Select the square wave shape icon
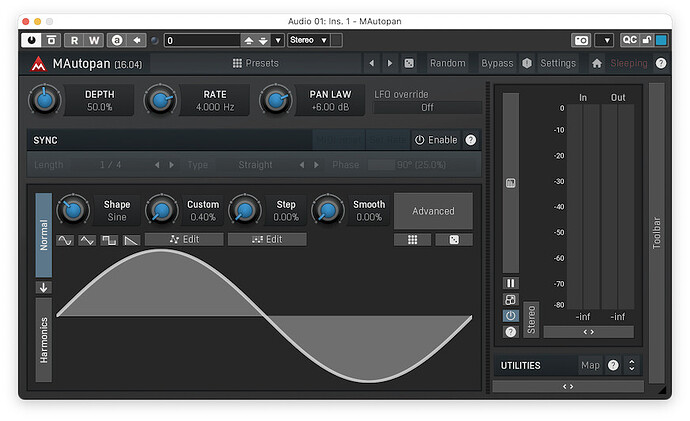 point(109,240)
